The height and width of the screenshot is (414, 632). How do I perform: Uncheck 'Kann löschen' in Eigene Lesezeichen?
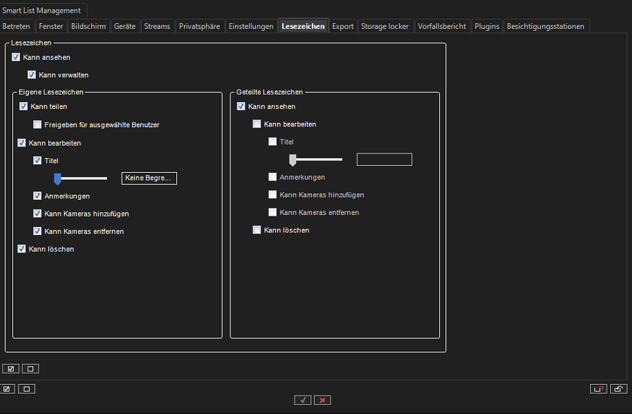point(21,249)
